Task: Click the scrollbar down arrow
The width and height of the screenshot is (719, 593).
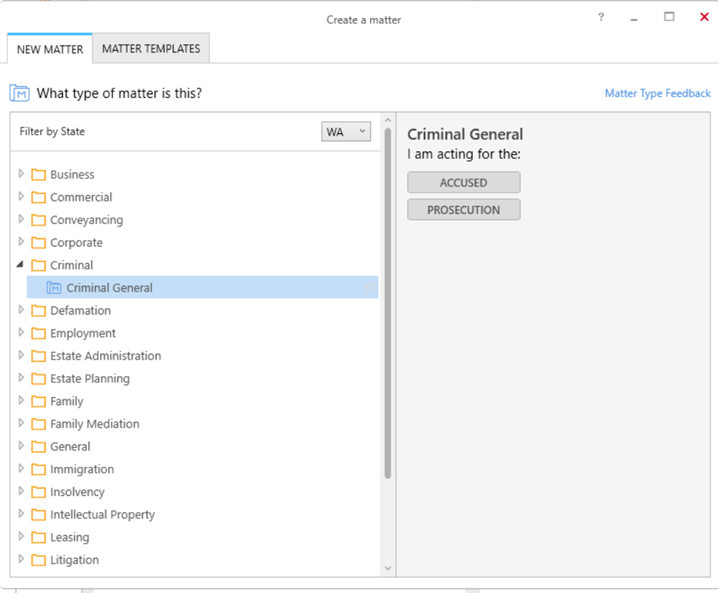Action: tap(388, 568)
